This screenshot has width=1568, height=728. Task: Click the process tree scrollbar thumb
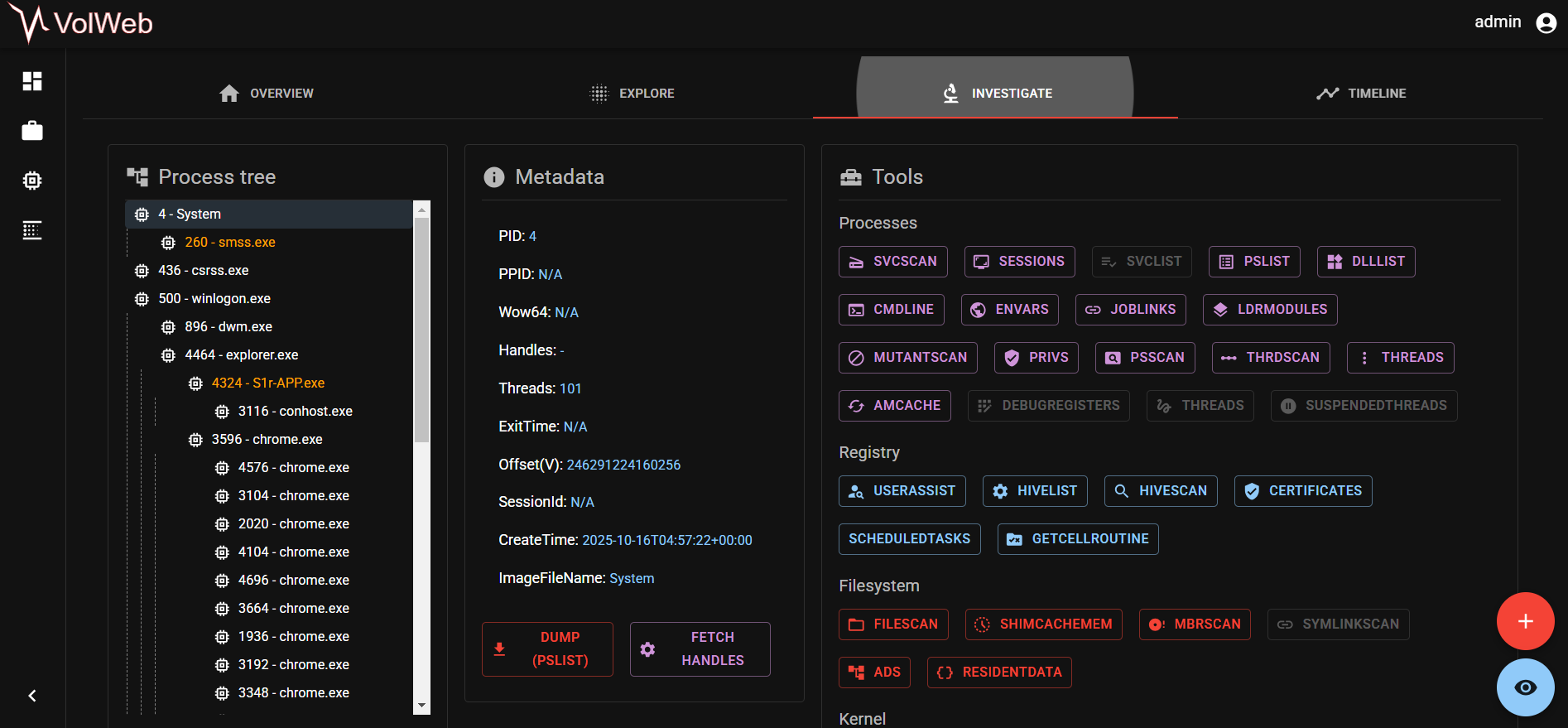[421, 330]
